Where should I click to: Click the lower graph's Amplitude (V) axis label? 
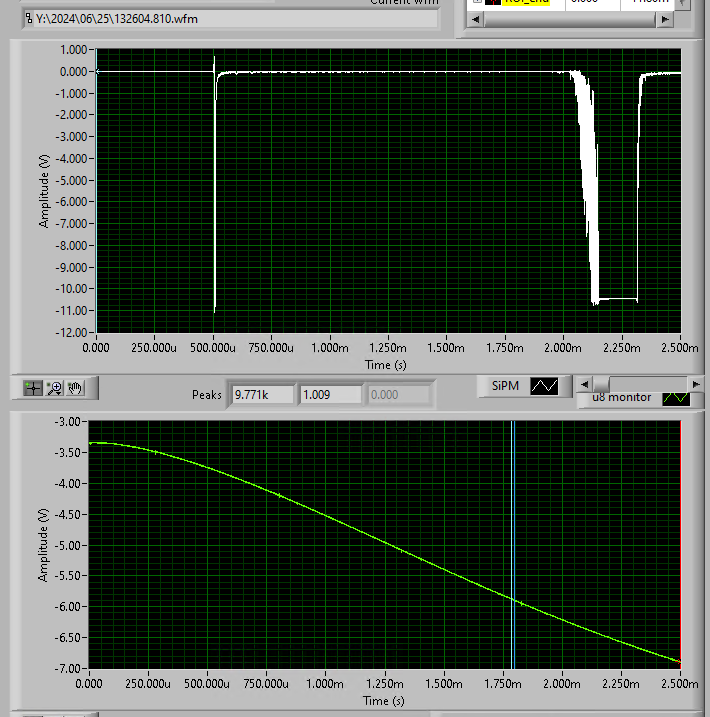[x=43, y=545]
